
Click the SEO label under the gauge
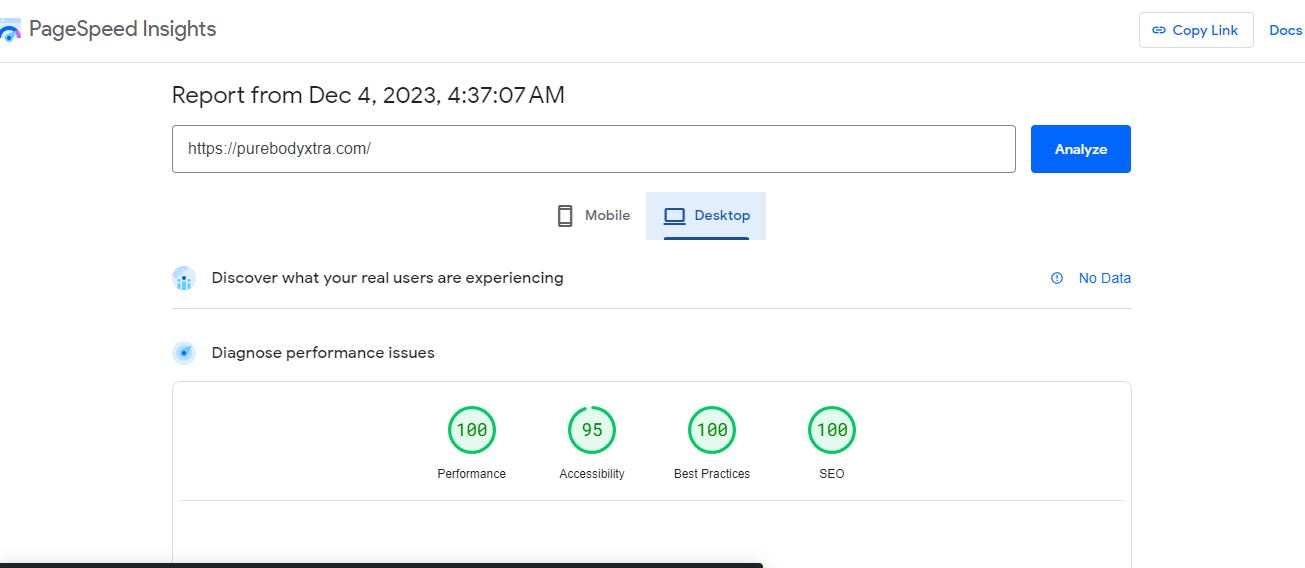832,474
